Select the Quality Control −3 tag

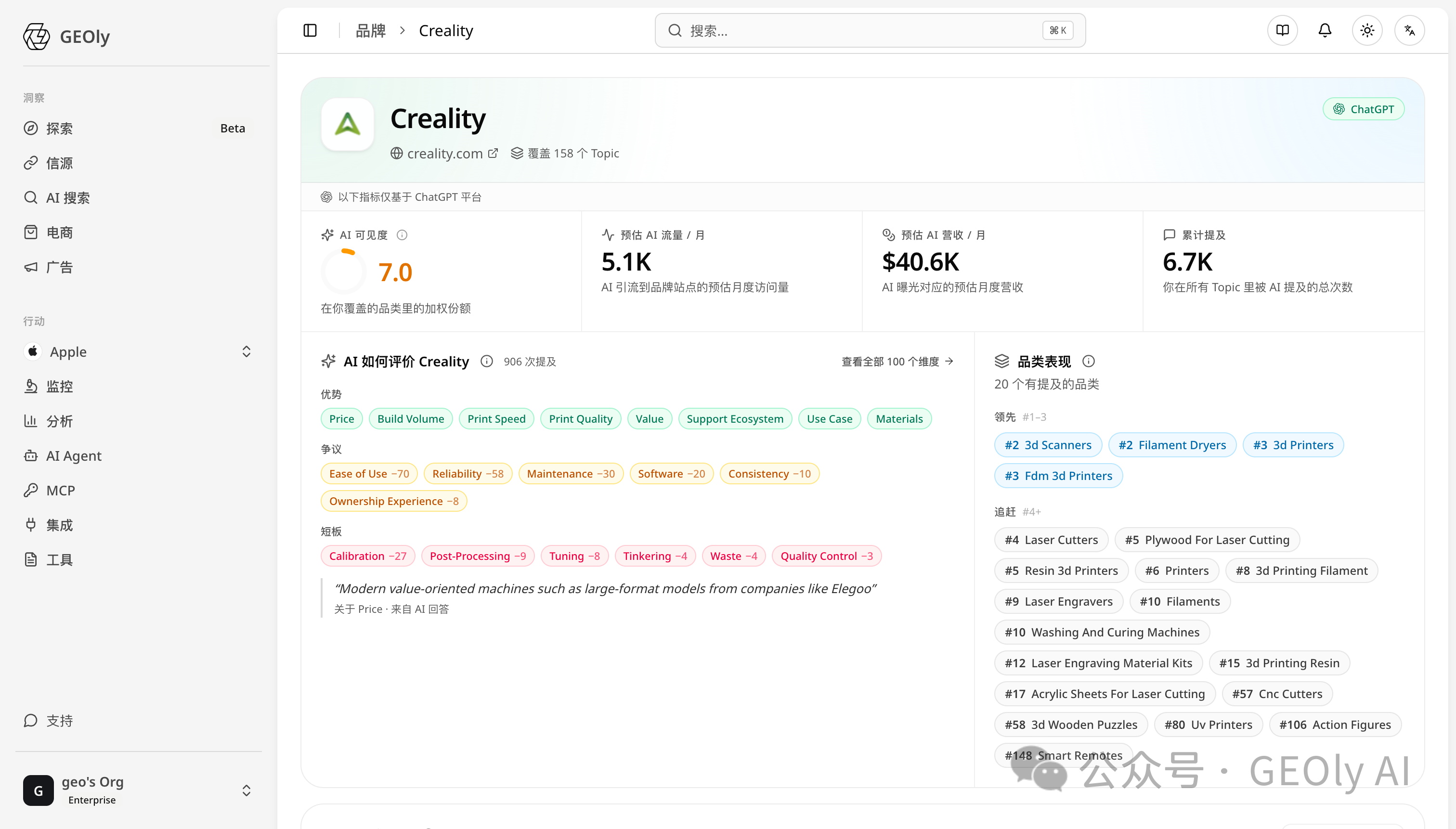[x=826, y=556]
